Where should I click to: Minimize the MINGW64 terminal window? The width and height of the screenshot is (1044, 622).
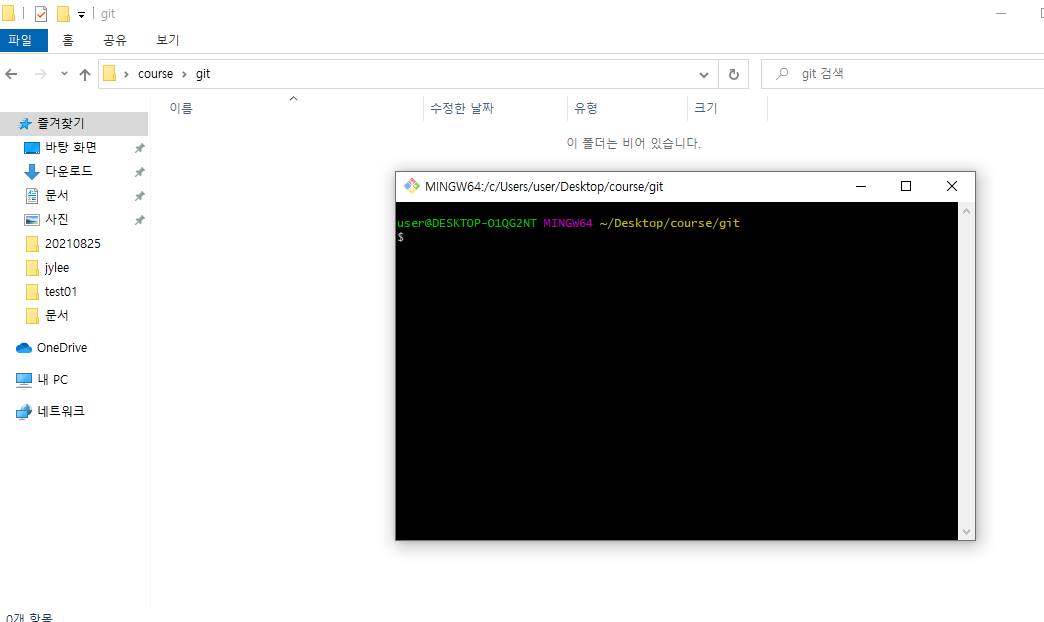pos(860,186)
